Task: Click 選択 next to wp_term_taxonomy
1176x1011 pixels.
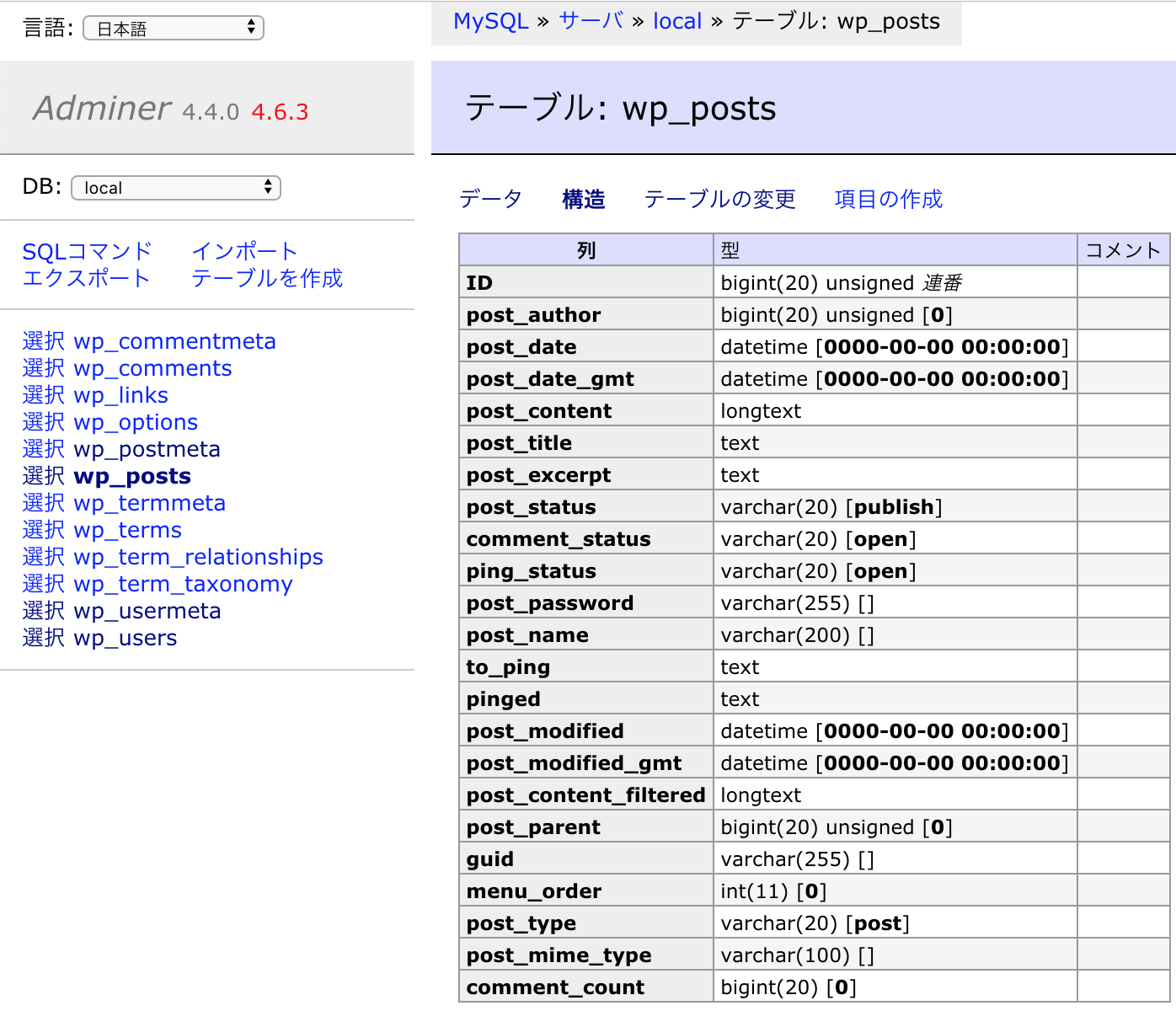Action: [44, 584]
